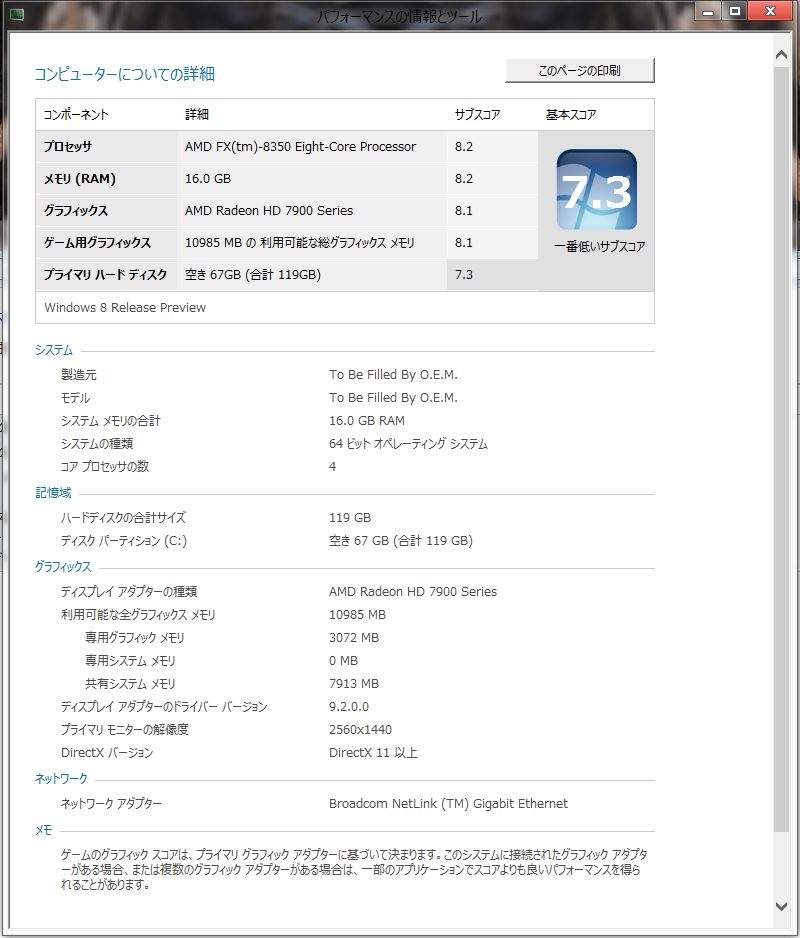Viewport: 800px width, 938px height.
Task: Click Broadcom NetLink (TM) Gigabit Ethernet text
Action: click(x=448, y=803)
